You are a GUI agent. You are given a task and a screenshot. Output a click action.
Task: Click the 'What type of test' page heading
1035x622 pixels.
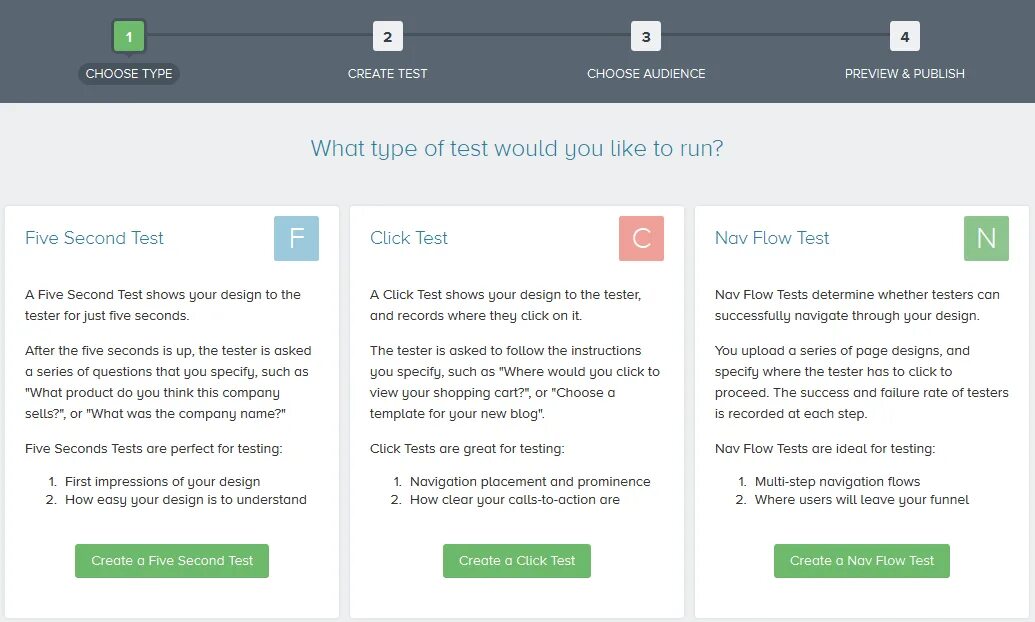(x=517, y=149)
